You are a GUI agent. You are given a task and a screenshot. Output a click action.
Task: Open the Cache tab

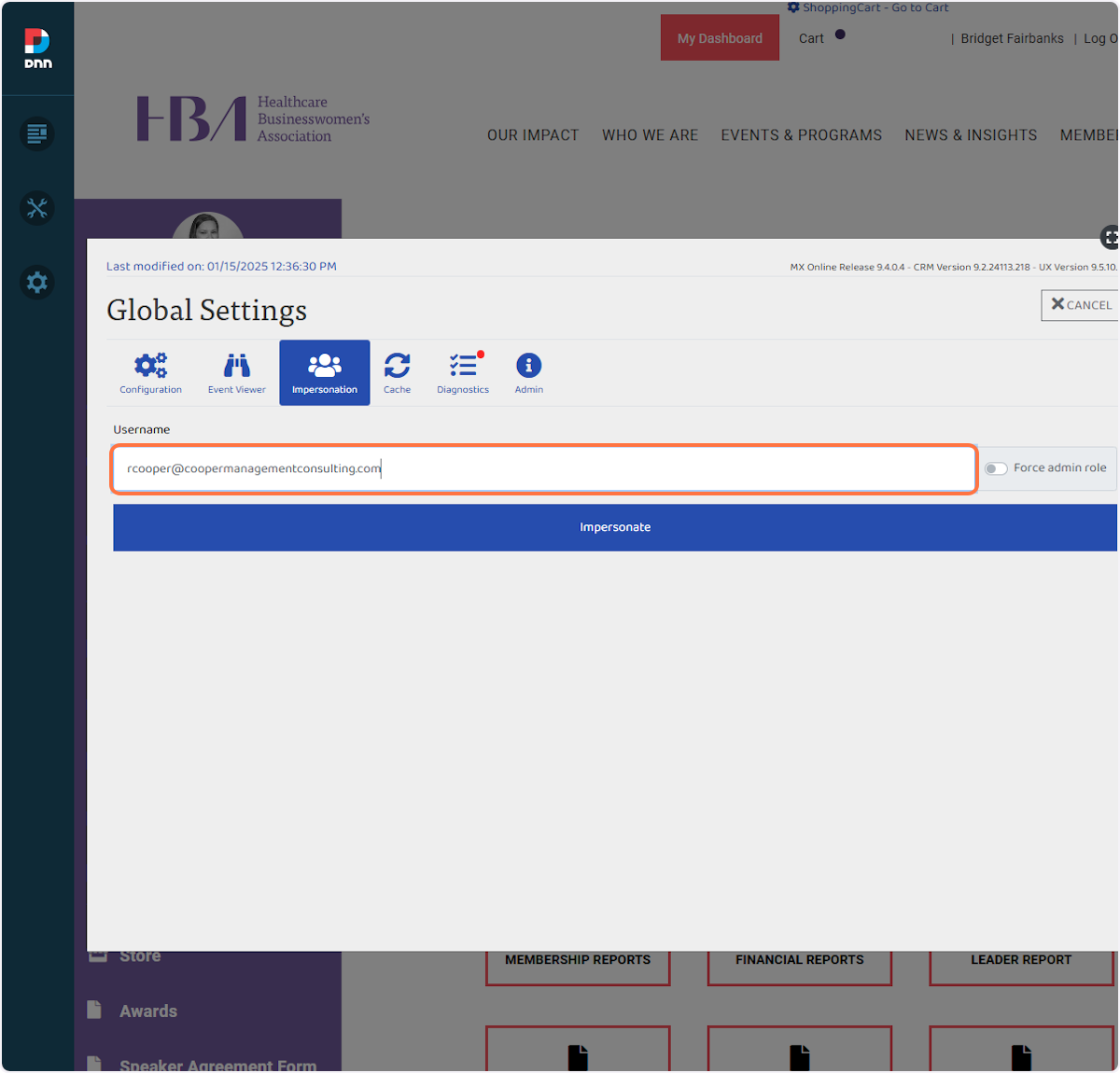coord(397,372)
